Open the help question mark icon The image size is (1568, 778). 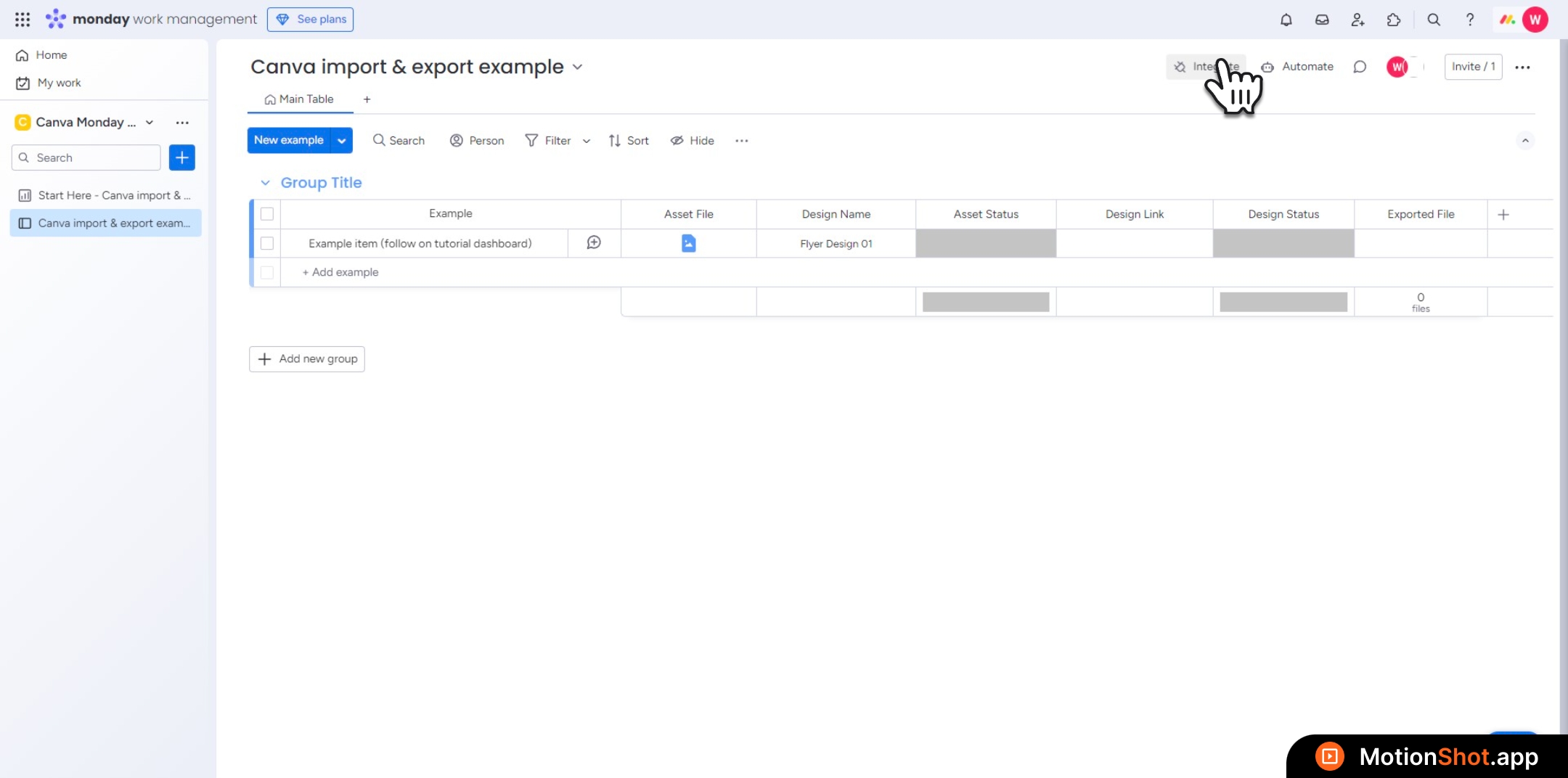click(1469, 20)
